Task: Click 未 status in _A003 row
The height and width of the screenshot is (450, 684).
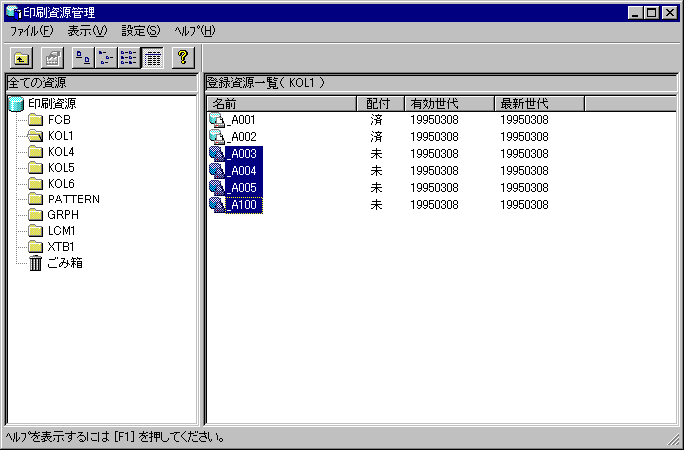Action: point(376,154)
